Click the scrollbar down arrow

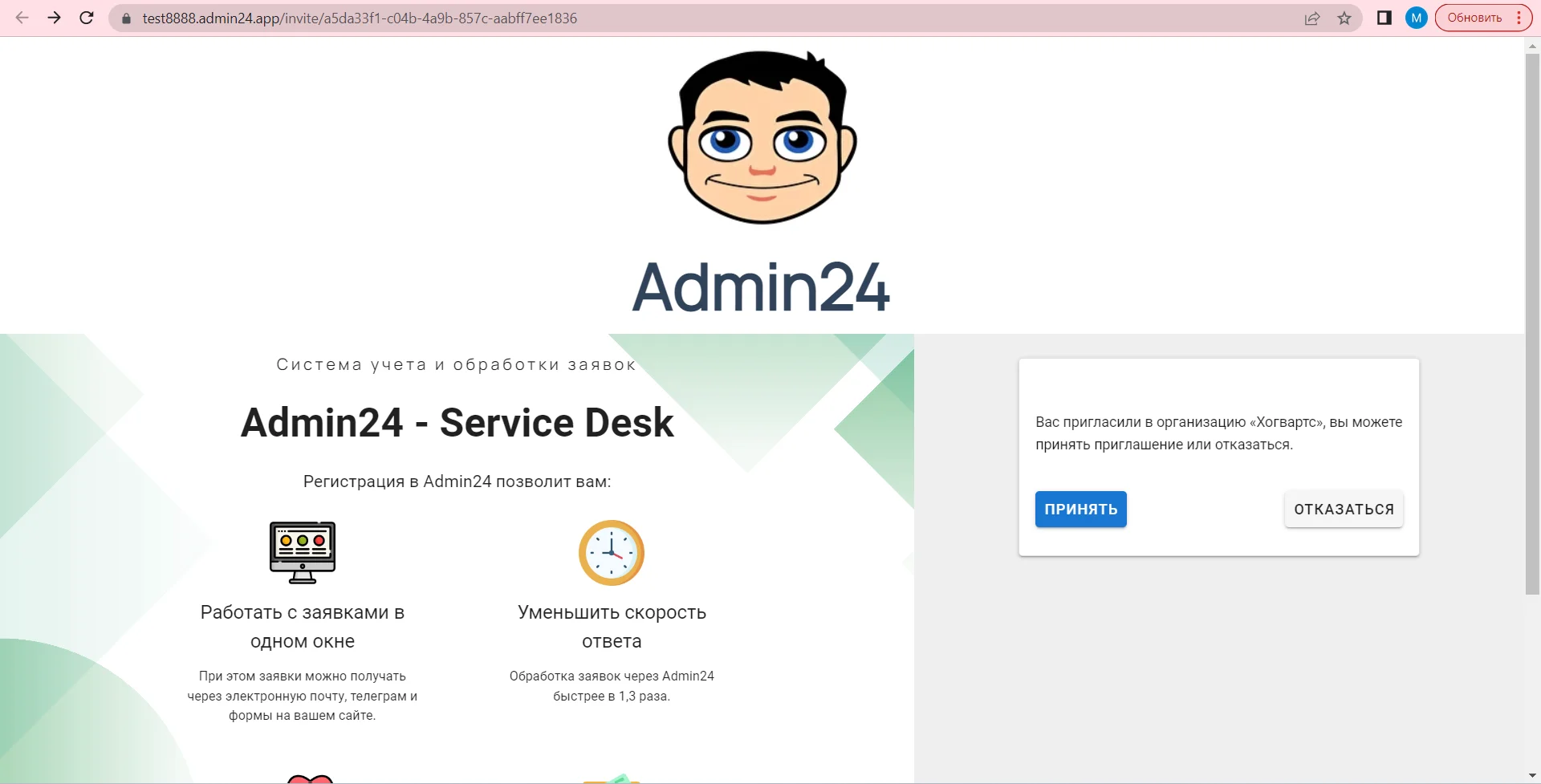pos(1532,775)
